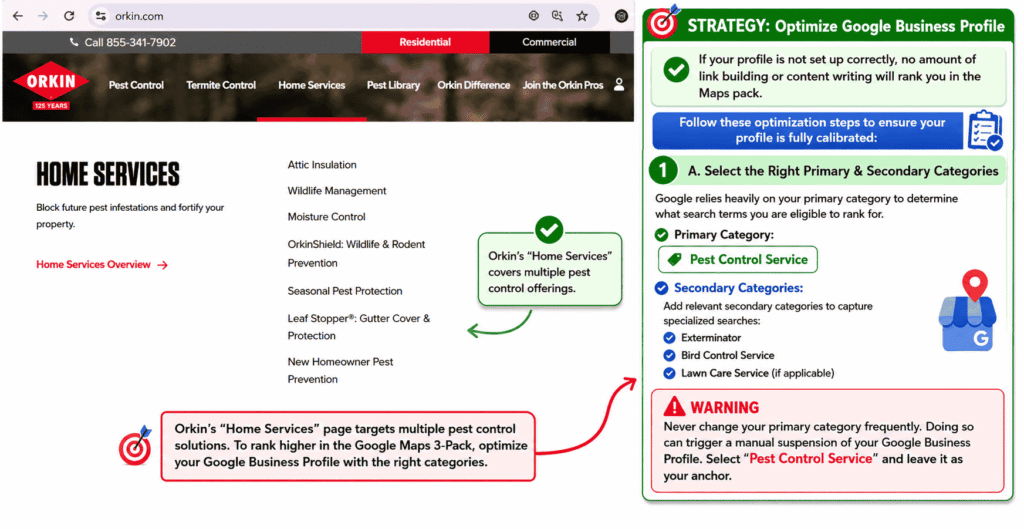This screenshot has height=529, width=1024.
Task: Open Join the Orkin Pros menu
Action: (x=563, y=85)
